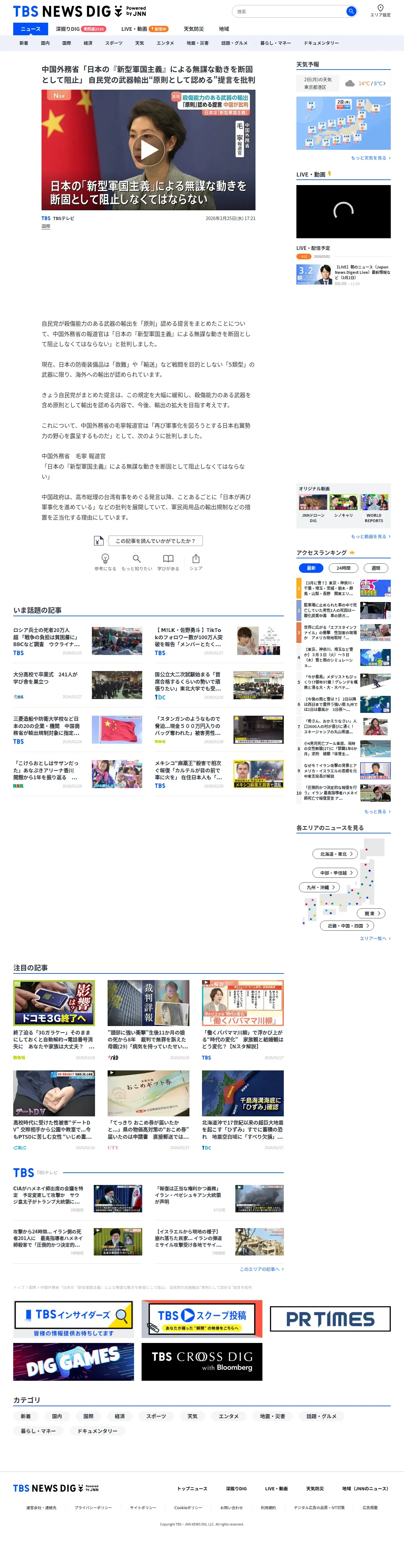Click the footer TBS NEWS DIG logo
This screenshot has height=1568, width=404.
(x=56, y=1488)
